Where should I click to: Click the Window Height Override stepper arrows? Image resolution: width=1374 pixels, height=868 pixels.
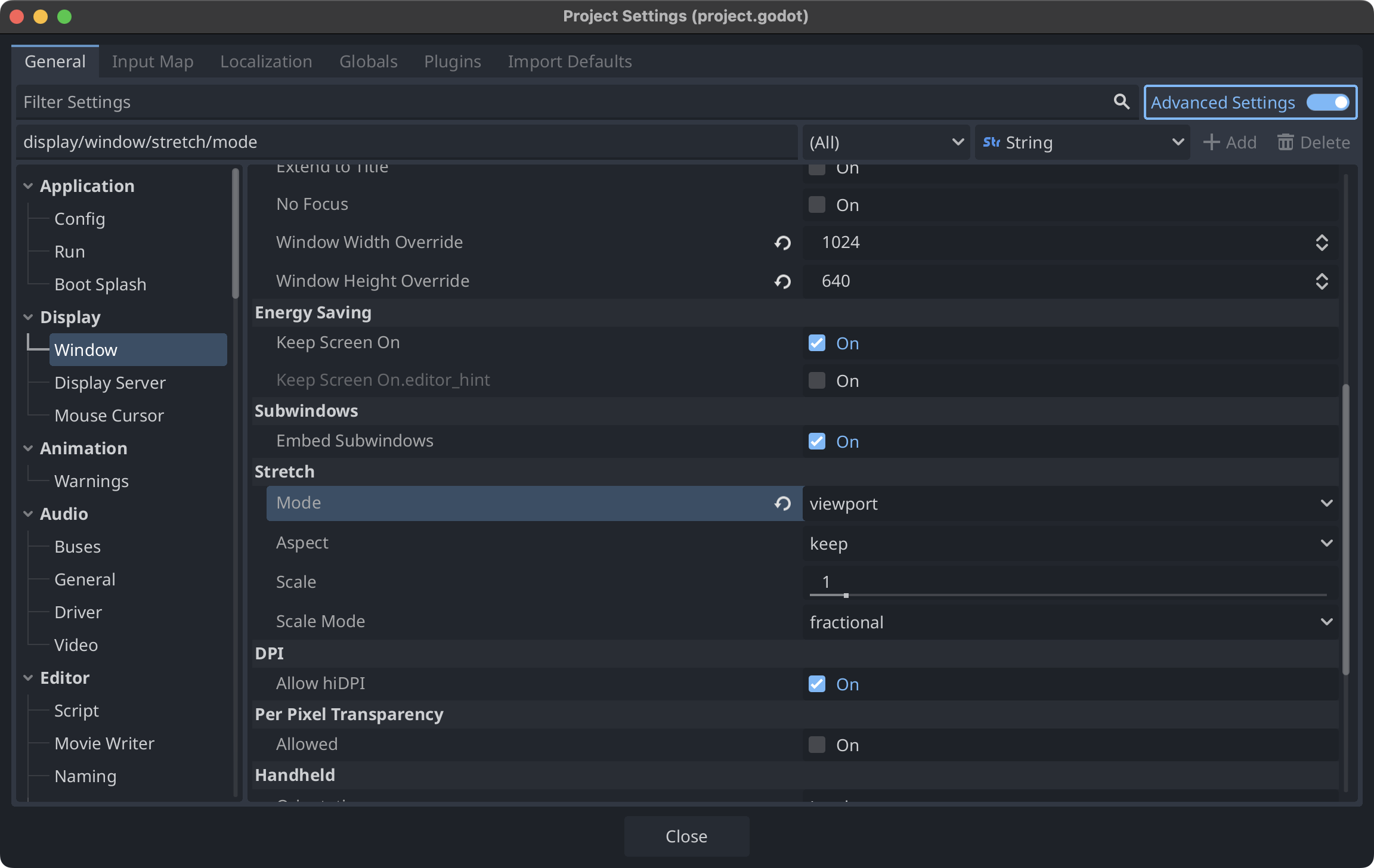[1322, 281]
